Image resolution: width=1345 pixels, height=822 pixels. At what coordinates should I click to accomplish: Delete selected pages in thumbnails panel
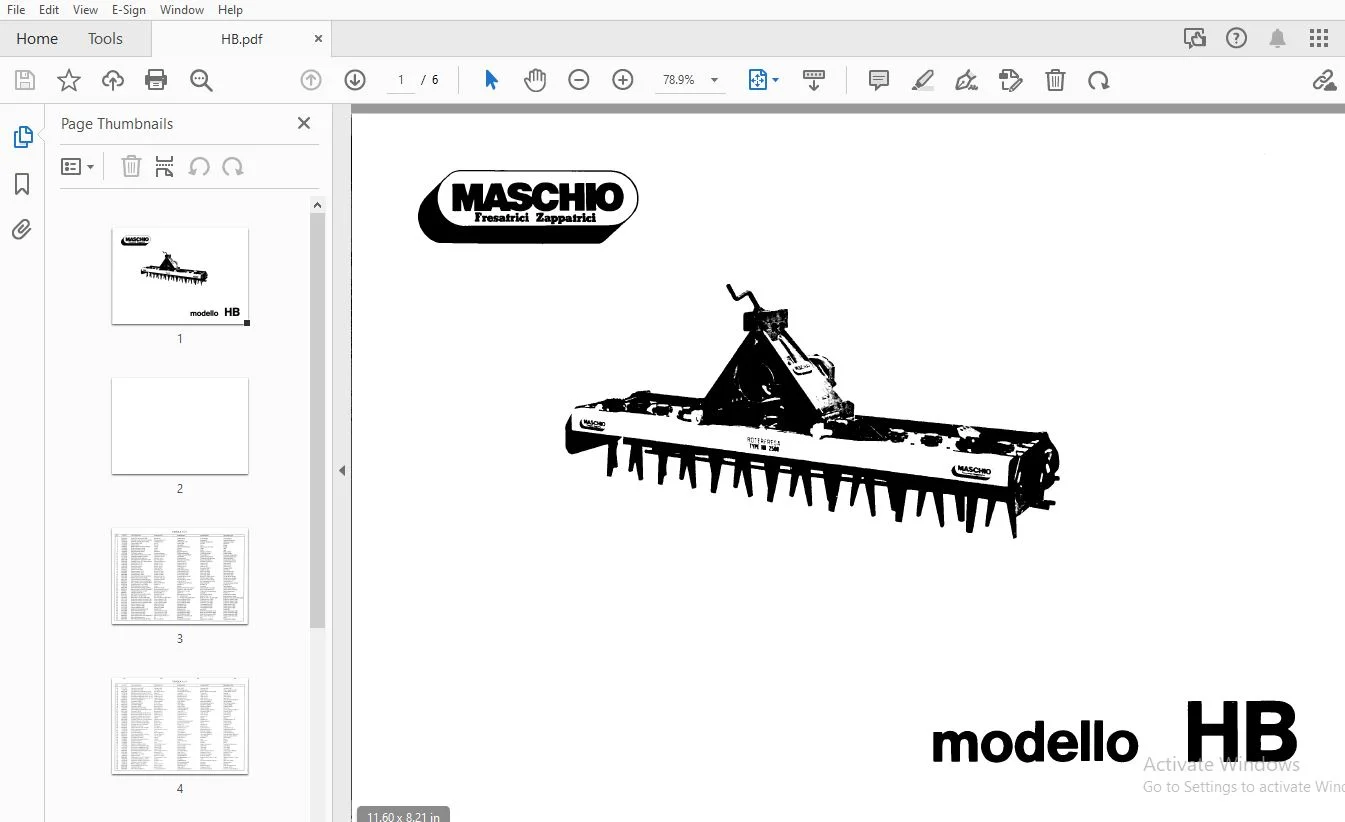pyautogui.click(x=131, y=166)
